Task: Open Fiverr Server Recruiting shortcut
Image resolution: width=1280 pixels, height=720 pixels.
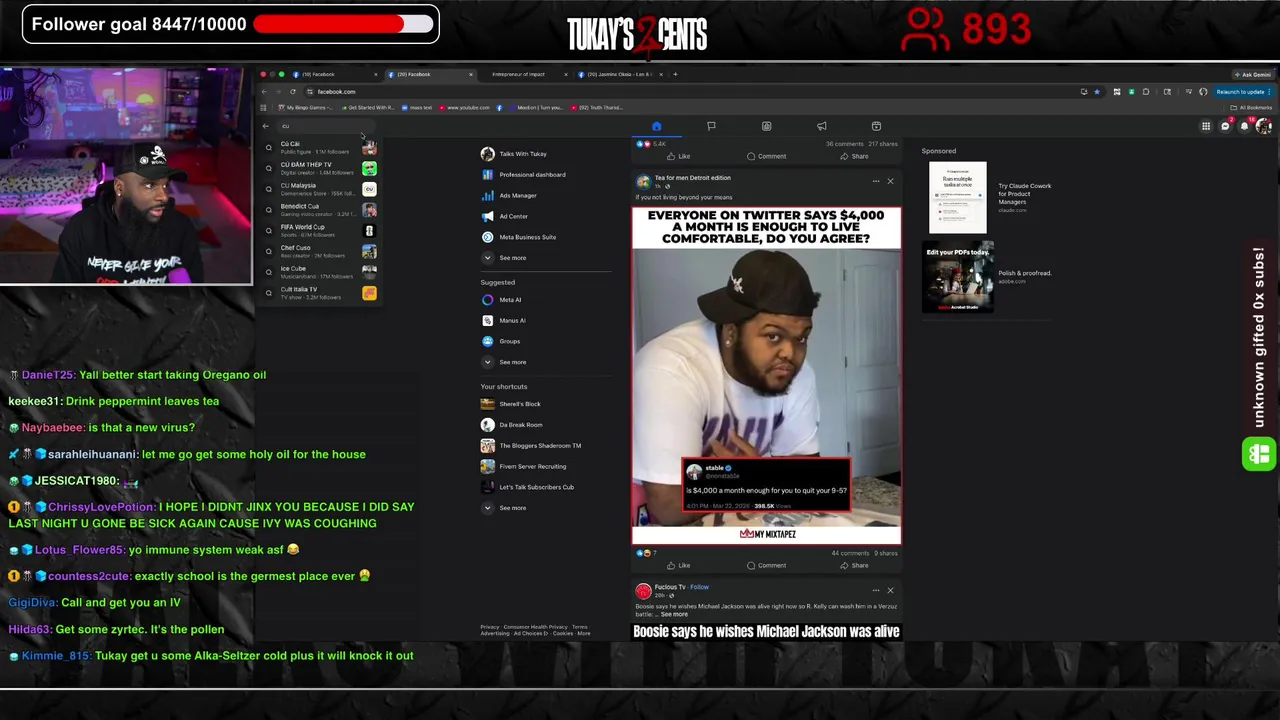Action: click(524, 467)
